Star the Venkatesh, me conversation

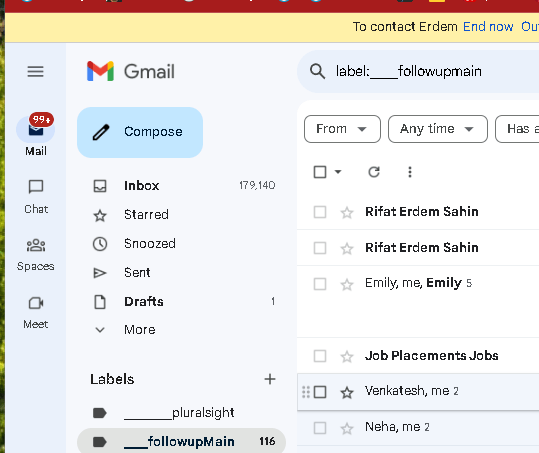[x=347, y=392]
